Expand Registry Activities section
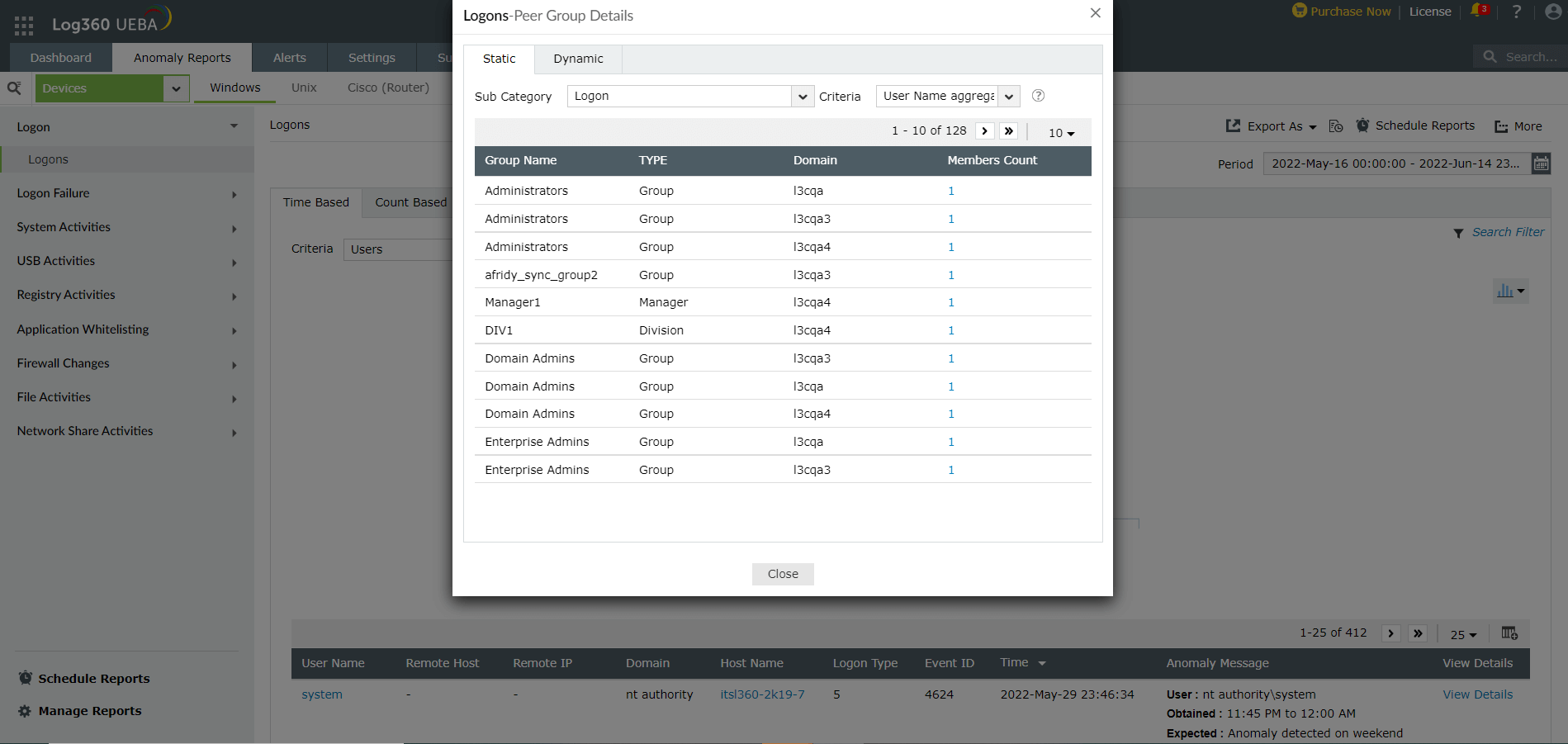1568x744 pixels. pos(234,296)
